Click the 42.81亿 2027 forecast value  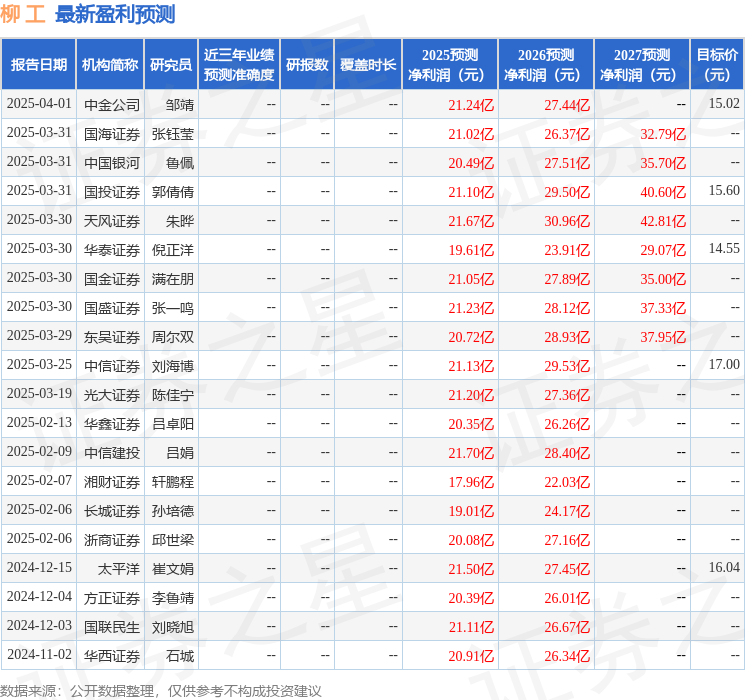[x=663, y=221]
